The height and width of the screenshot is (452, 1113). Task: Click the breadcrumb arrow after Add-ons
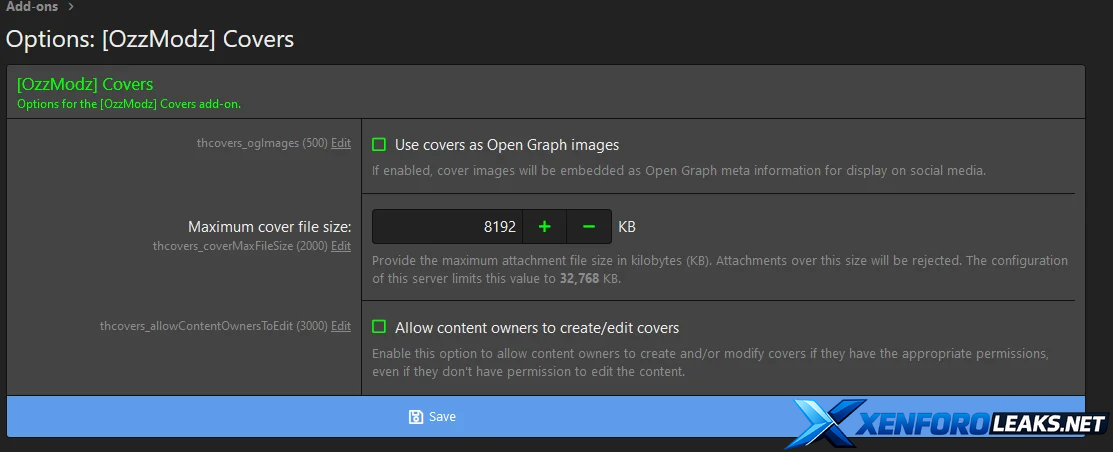click(72, 7)
